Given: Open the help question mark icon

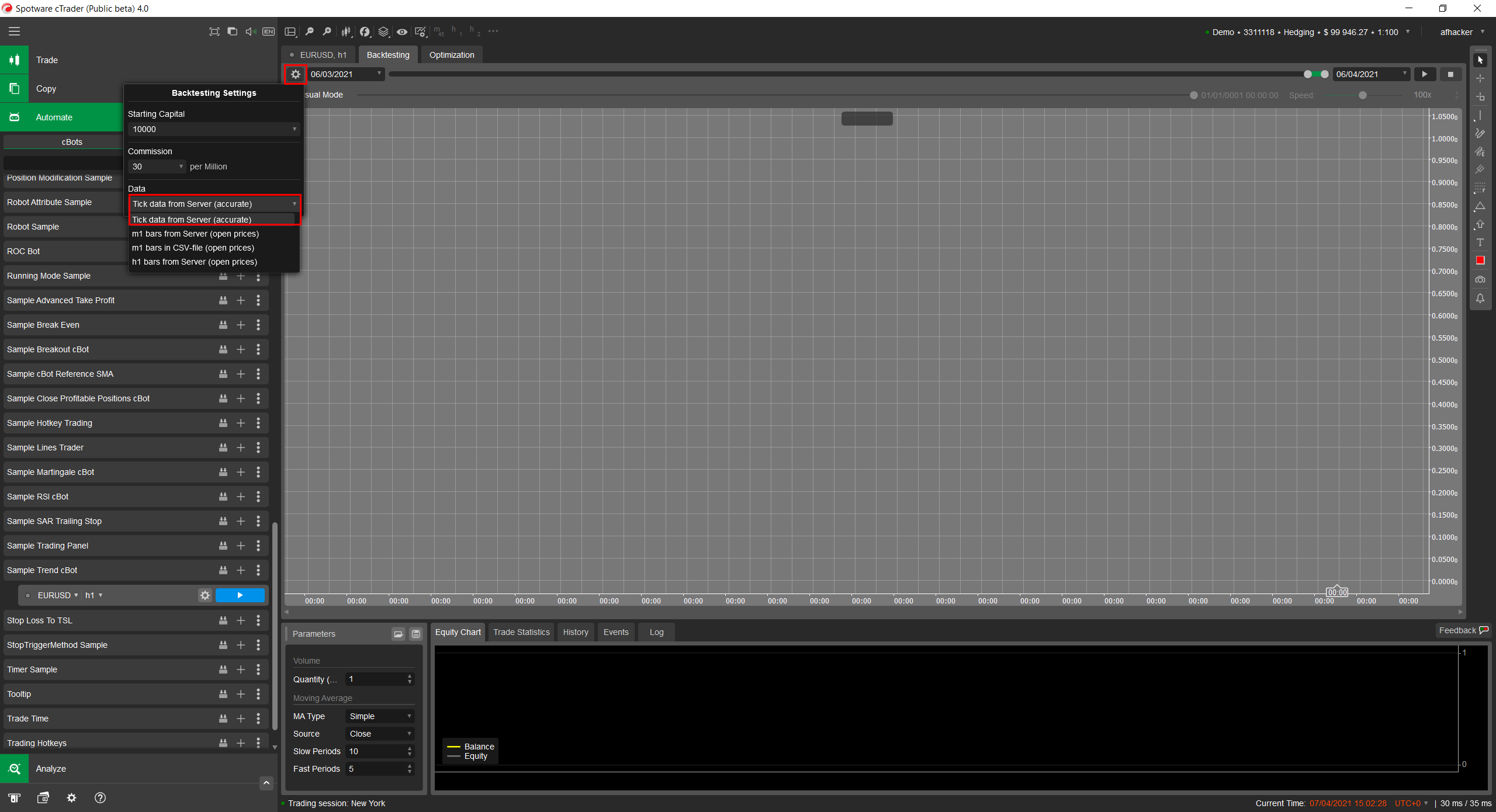Looking at the screenshot, I should [101, 798].
